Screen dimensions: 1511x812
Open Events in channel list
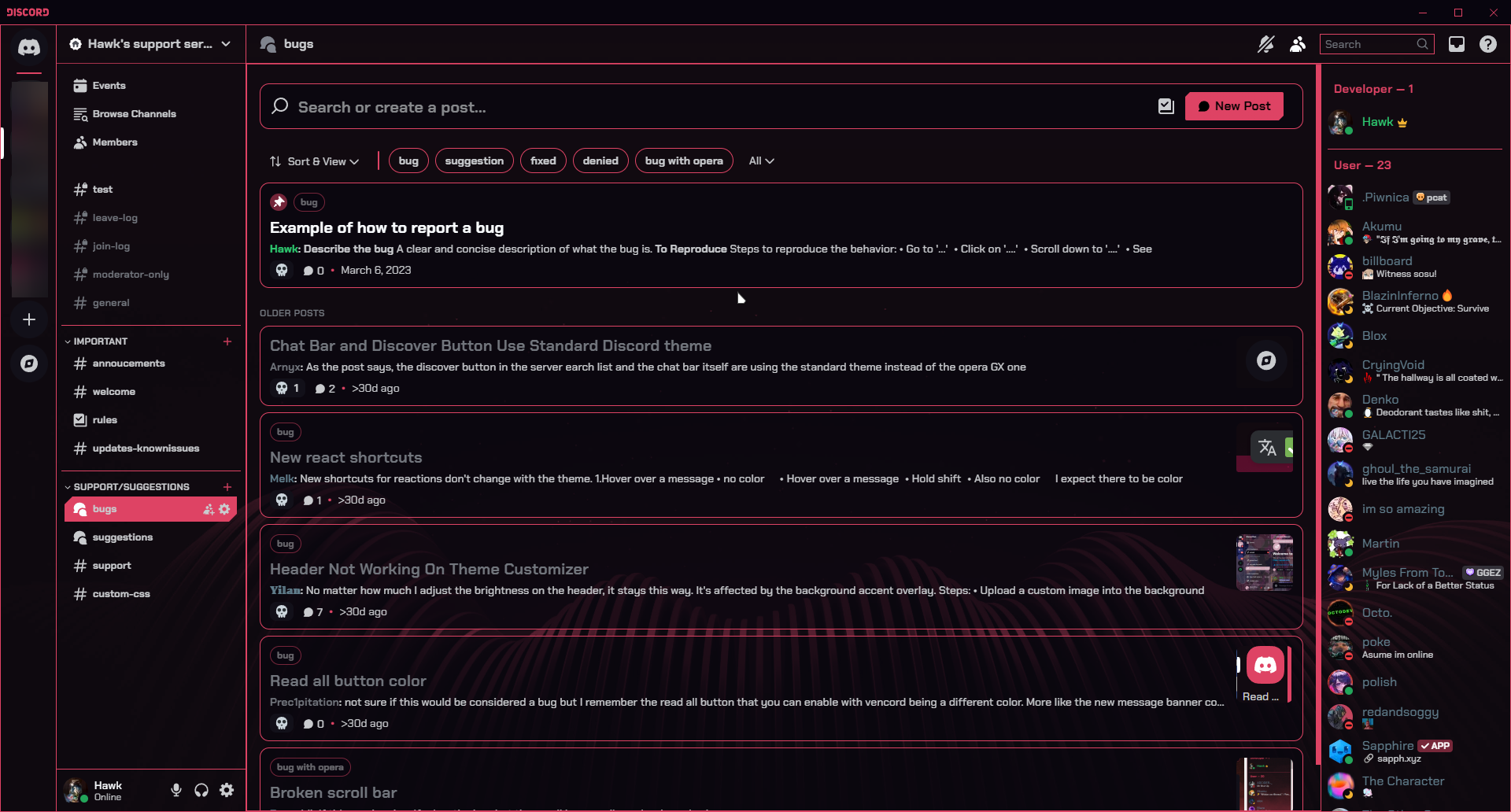[151, 86]
